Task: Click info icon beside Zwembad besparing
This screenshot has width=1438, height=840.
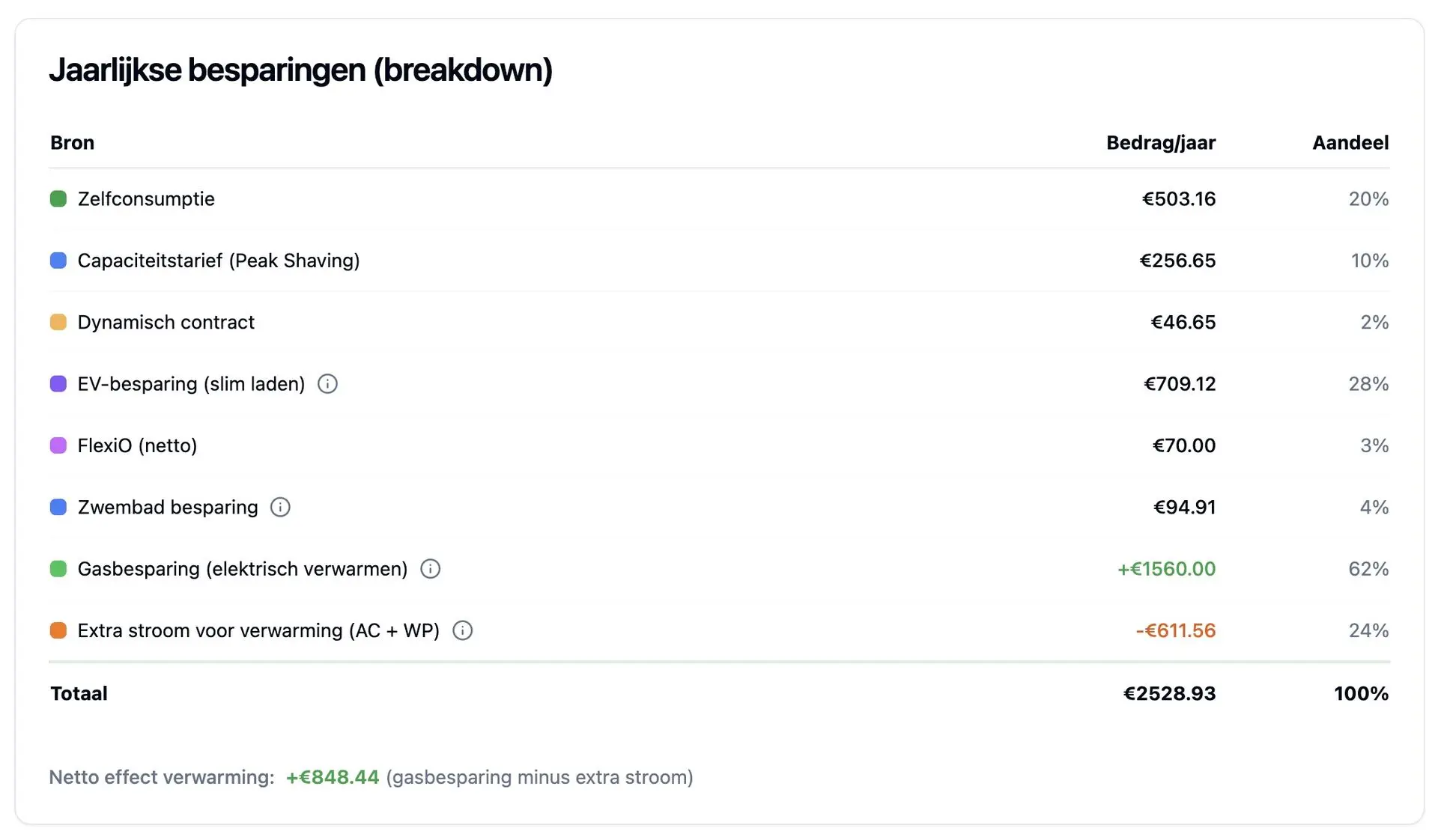Action: pos(280,508)
